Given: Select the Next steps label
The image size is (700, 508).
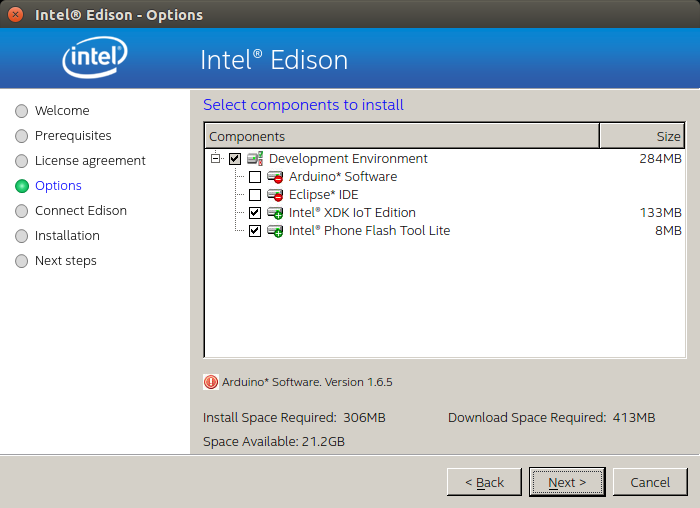Looking at the screenshot, I should tap(66, 261).
